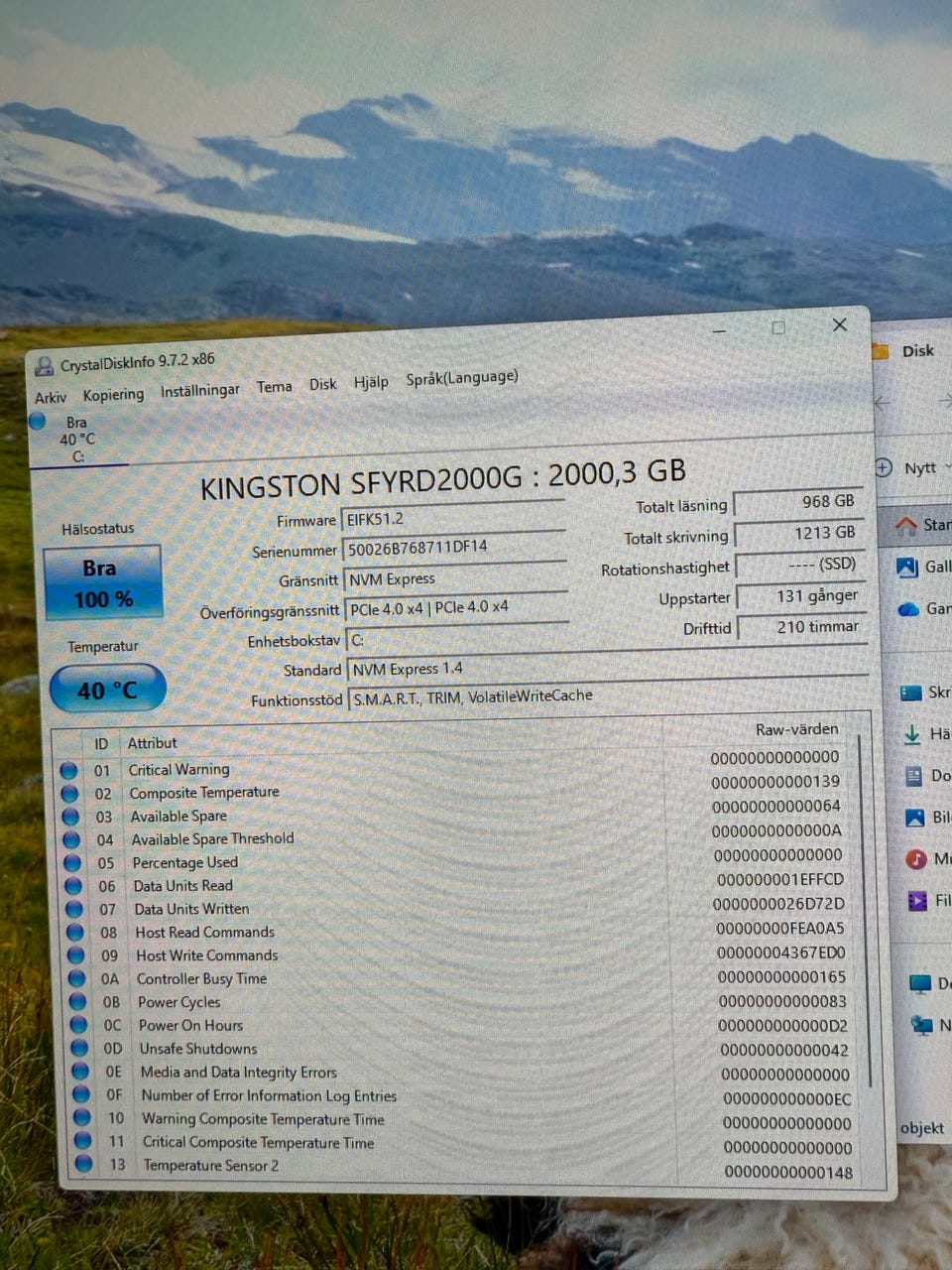The image size is (952, 1270).
Task: Select the Power On Hours attribute row
Action: coord(397,1025)
